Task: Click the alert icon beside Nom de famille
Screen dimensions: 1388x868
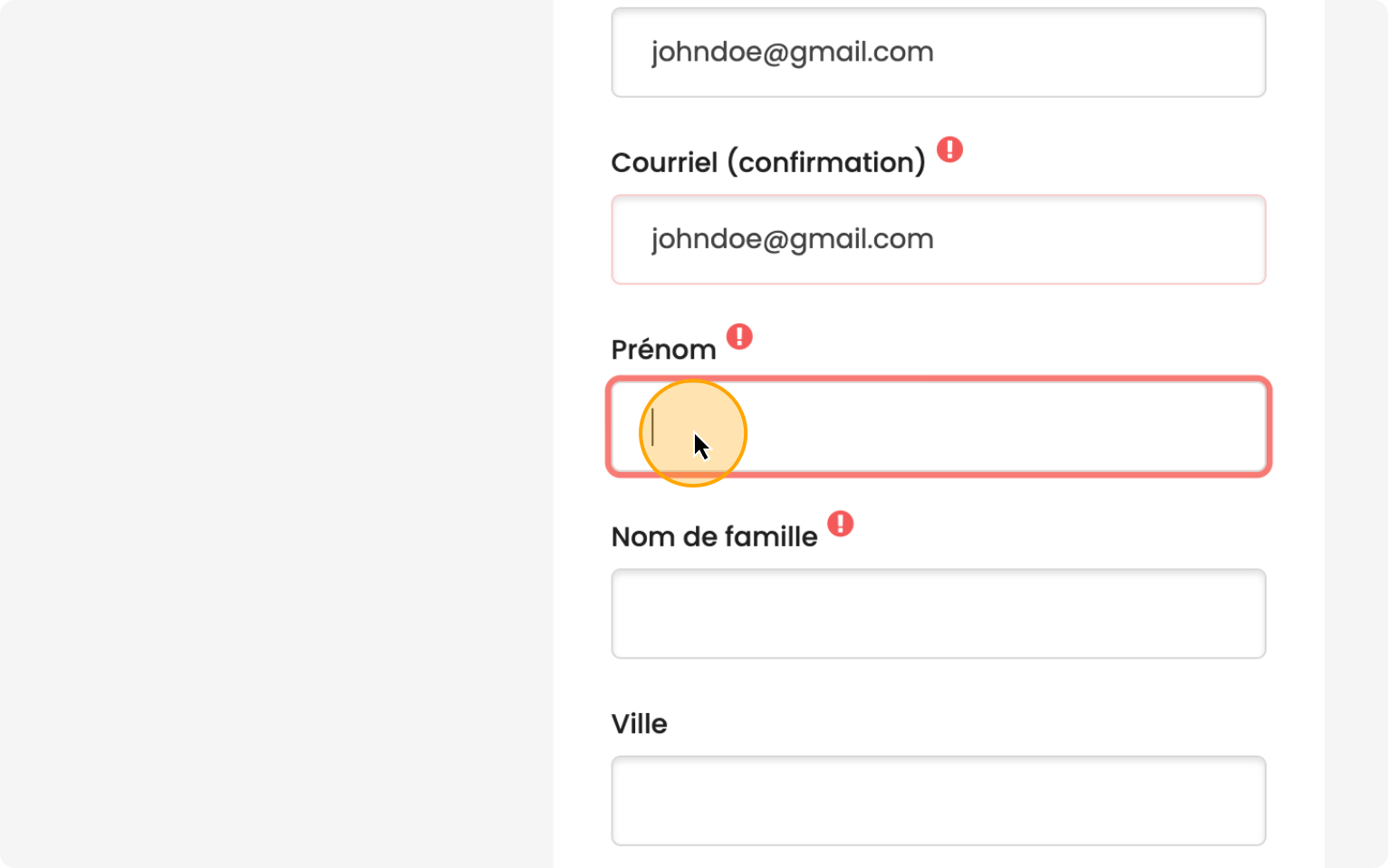Action: coord(841,524)
